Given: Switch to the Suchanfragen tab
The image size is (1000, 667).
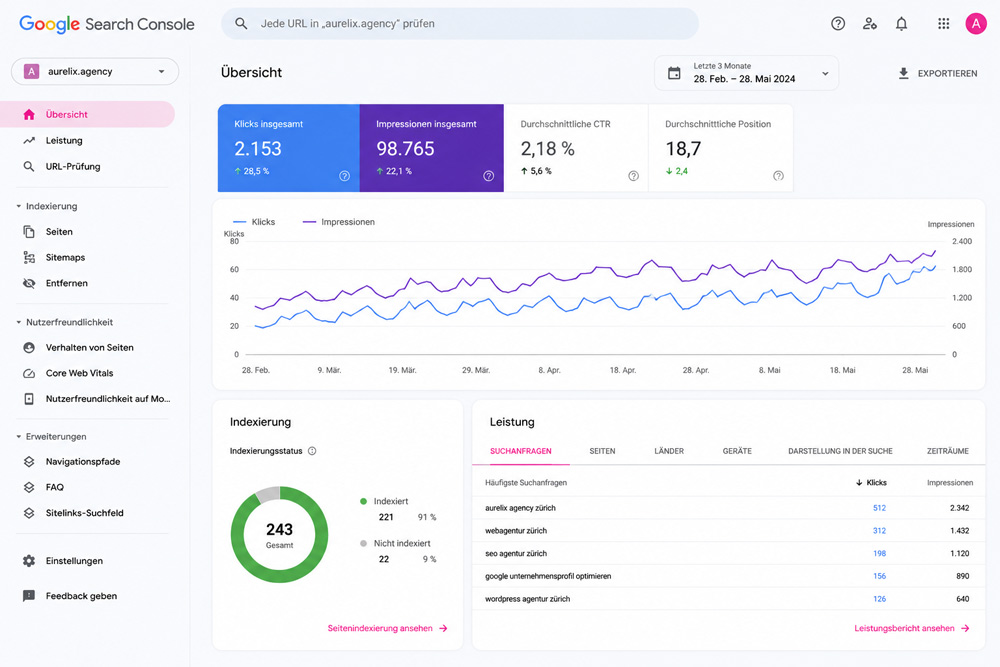Looking at the screenshot, I should pos(520,451).
